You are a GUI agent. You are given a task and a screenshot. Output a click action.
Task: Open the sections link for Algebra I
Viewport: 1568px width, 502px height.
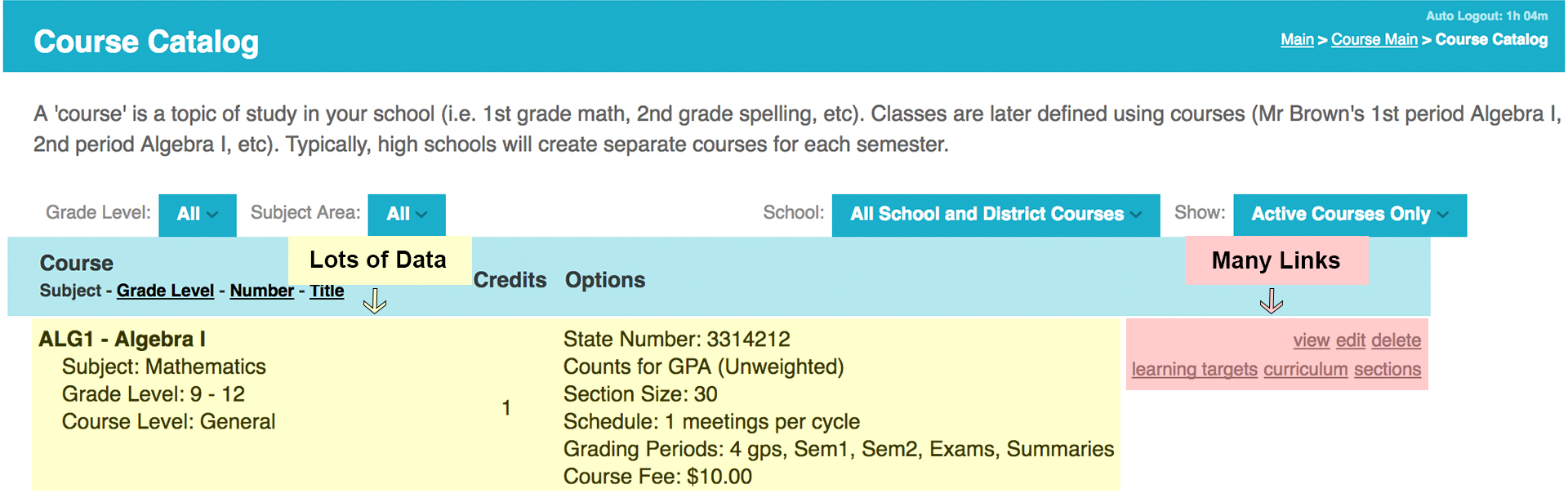point(1388,369)
